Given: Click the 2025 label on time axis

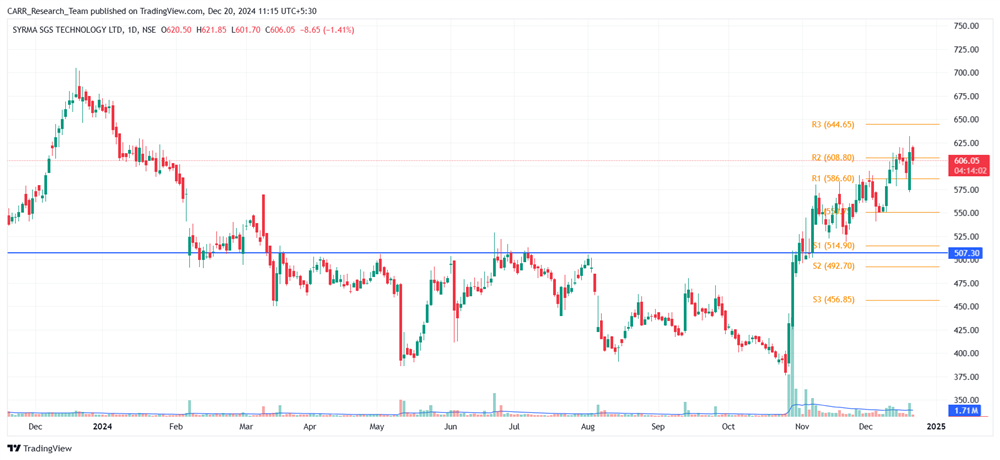Looking at the screenshot, I should [934, 426].
